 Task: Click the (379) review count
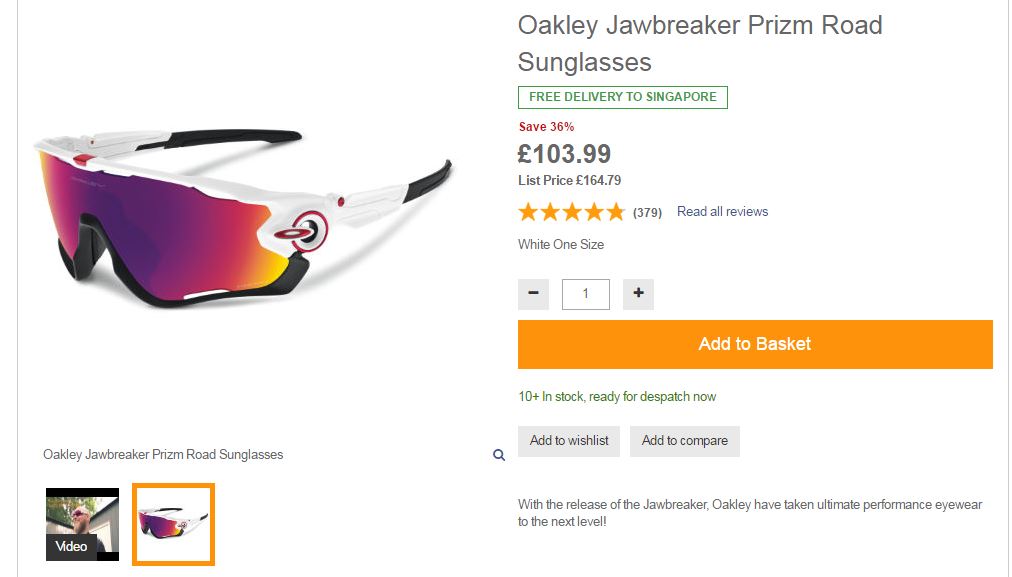coord(647,213)
